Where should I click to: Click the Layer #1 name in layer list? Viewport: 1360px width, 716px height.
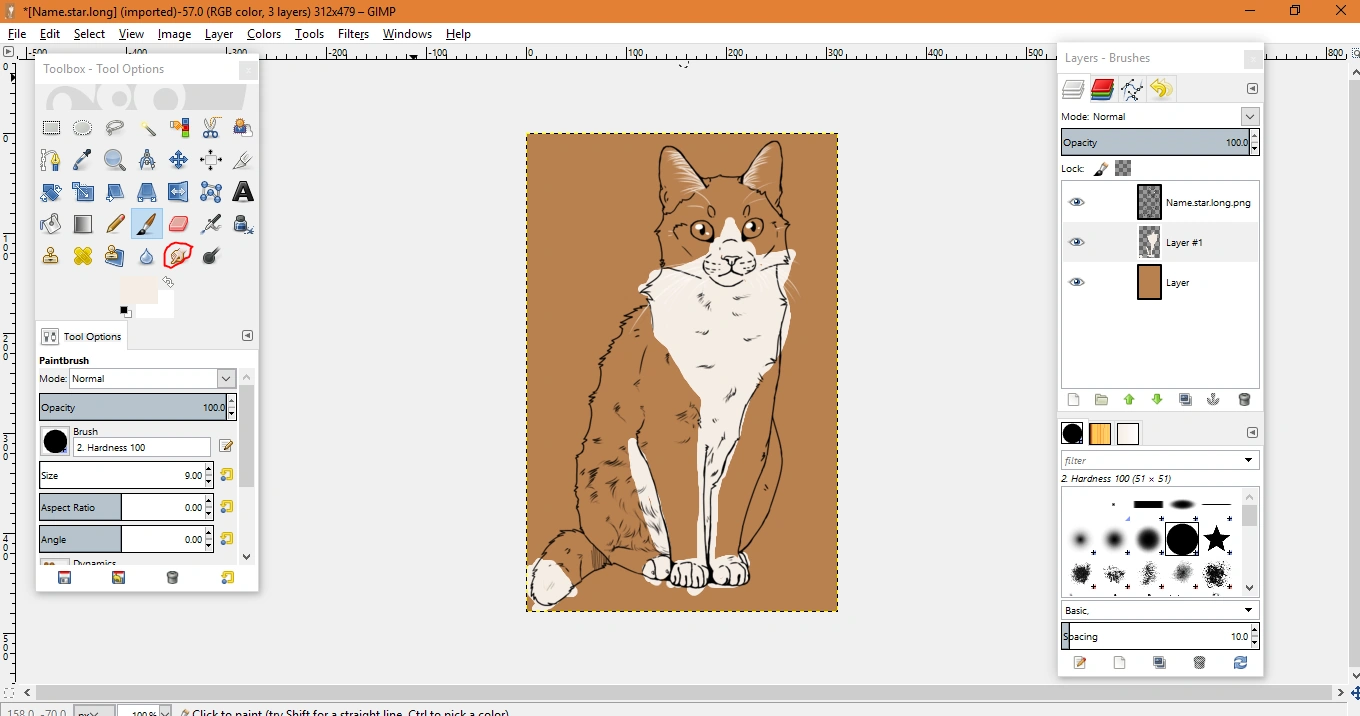pos(1184,242)
